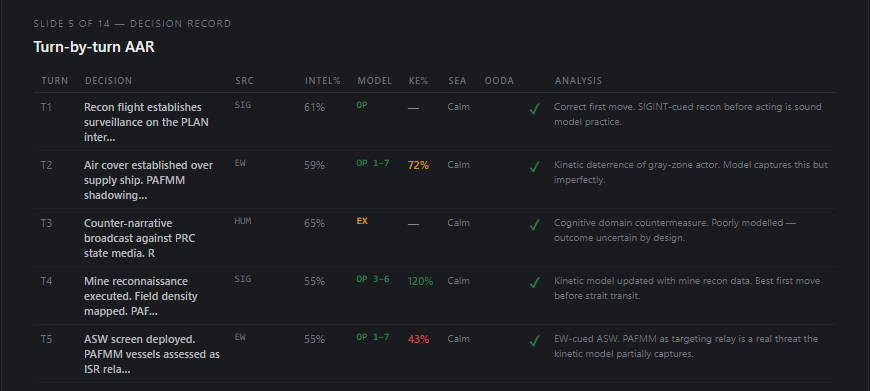Click the MODEL column header
The height and width of the screenshot is (391, 870).
pyautogui.click(x=375, y=81)
